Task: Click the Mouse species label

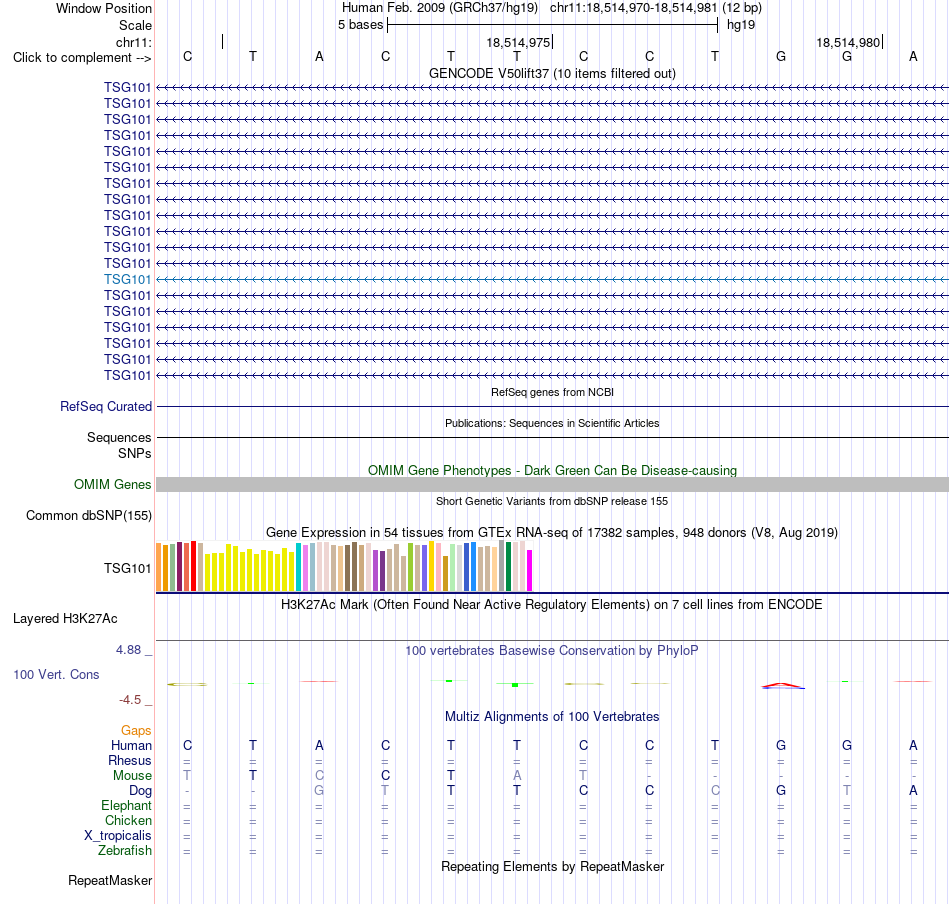Action: coord(132,776)
